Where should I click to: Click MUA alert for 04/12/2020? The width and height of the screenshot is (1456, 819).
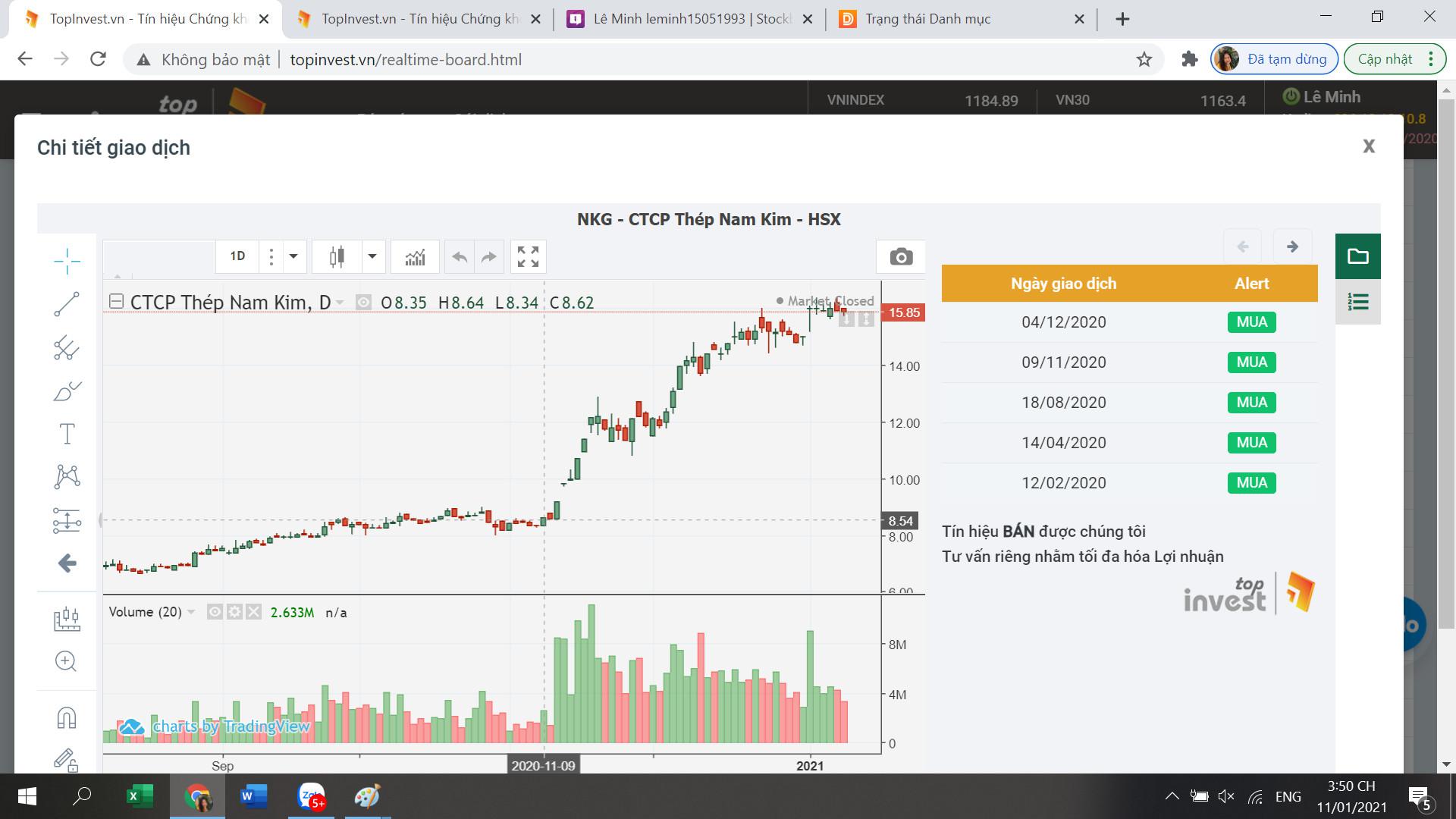click(1251, 322)
